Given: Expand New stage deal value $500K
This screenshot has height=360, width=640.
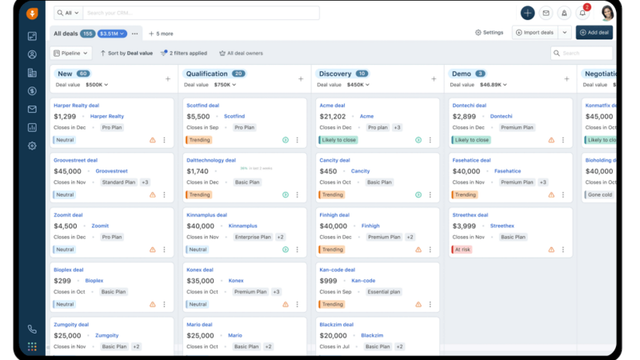Looking at the screenshot, I should coord(97,84).
